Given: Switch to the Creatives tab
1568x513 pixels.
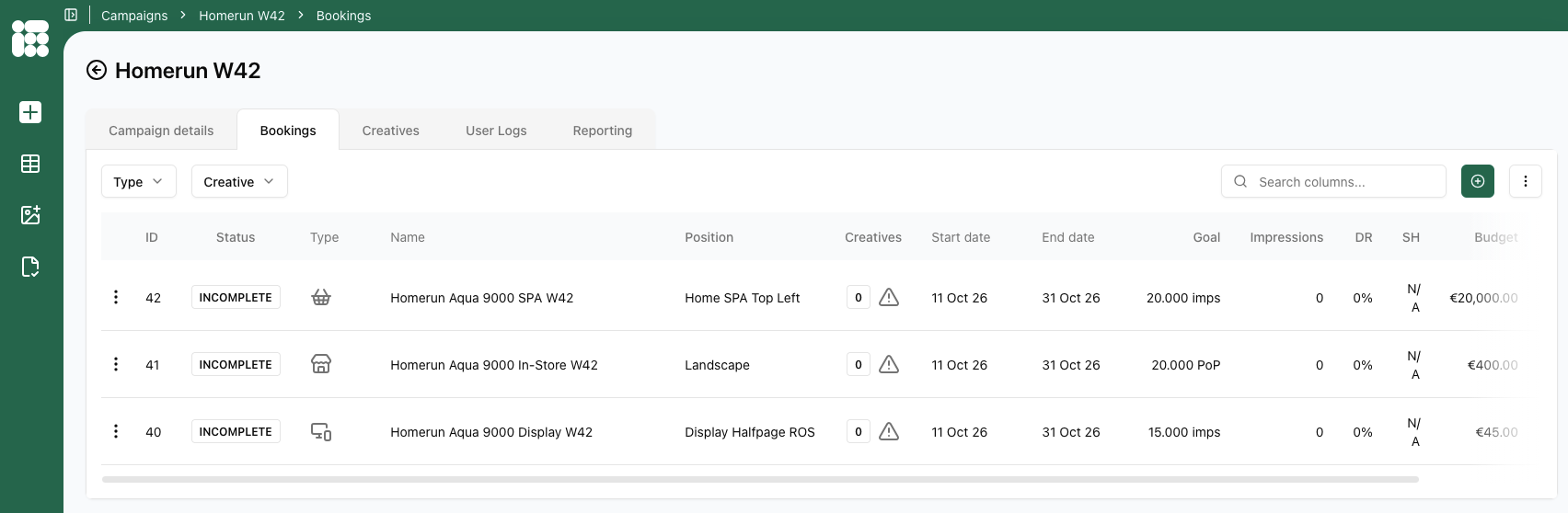Looking at the screenshot, I should 391,131.
